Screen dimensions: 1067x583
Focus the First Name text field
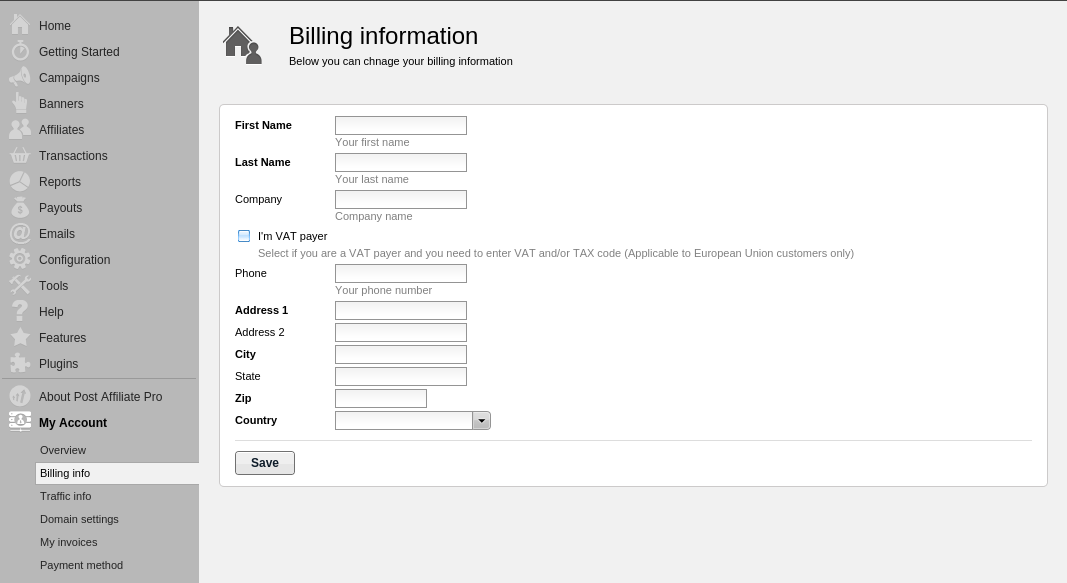pos(401,125)
